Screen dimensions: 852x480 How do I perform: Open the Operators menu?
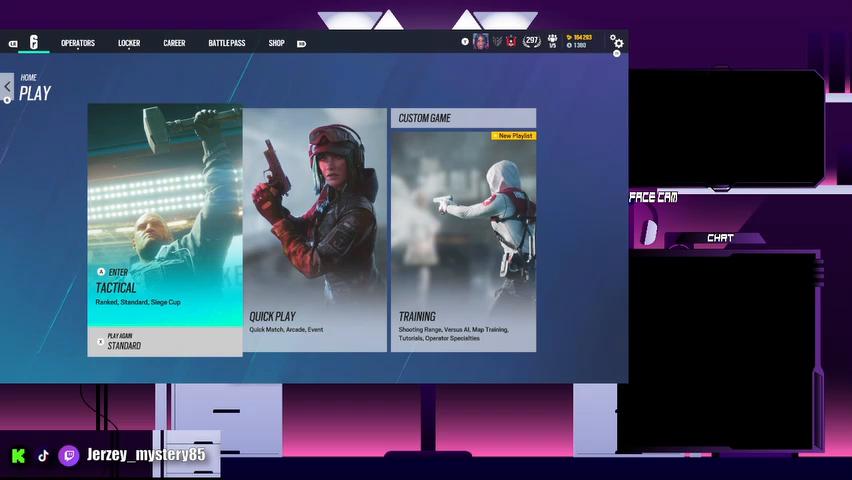[78, 43]
